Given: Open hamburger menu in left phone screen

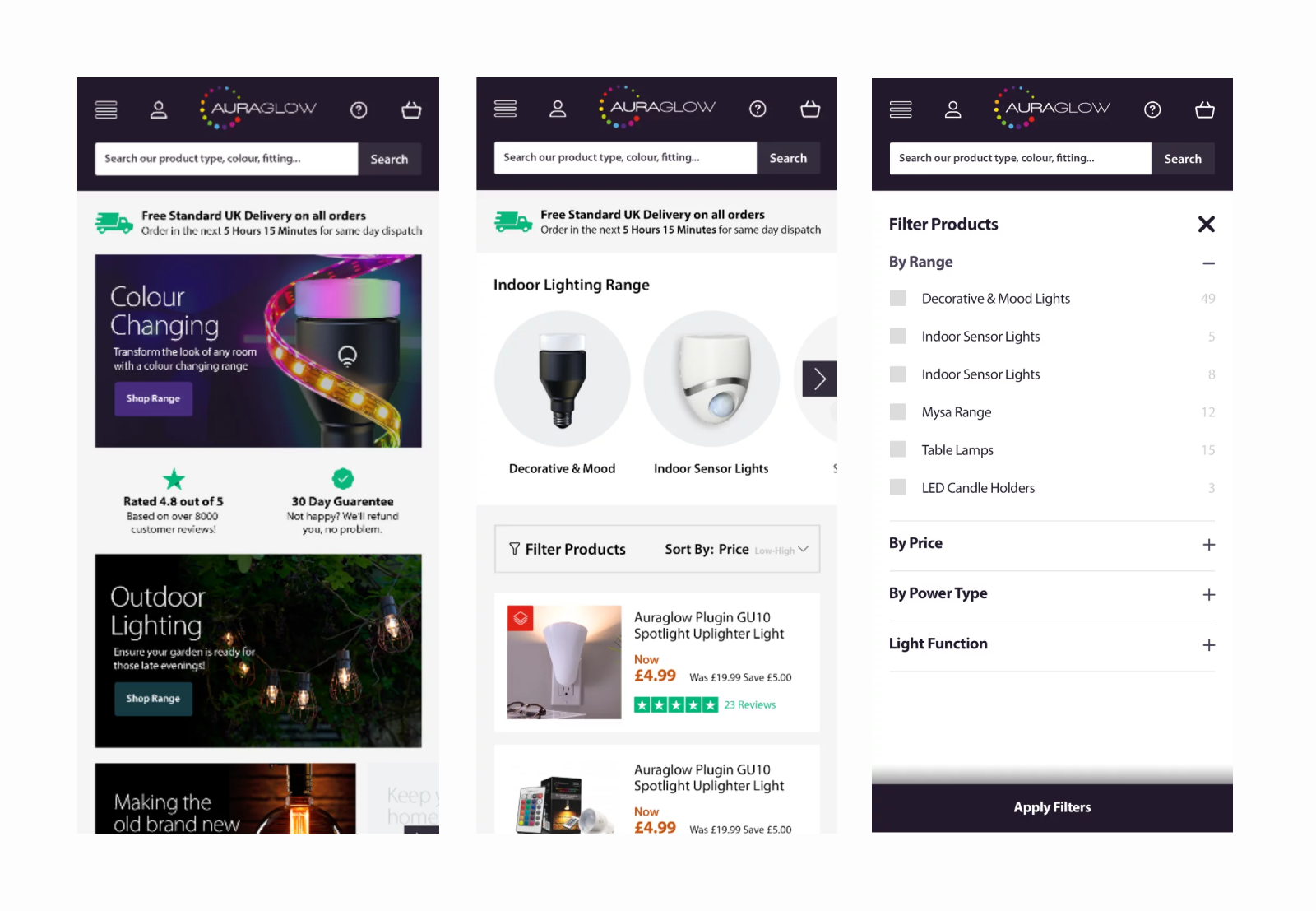Looking at the screenshot, I should pyautogui.click(x=106, y=109).
